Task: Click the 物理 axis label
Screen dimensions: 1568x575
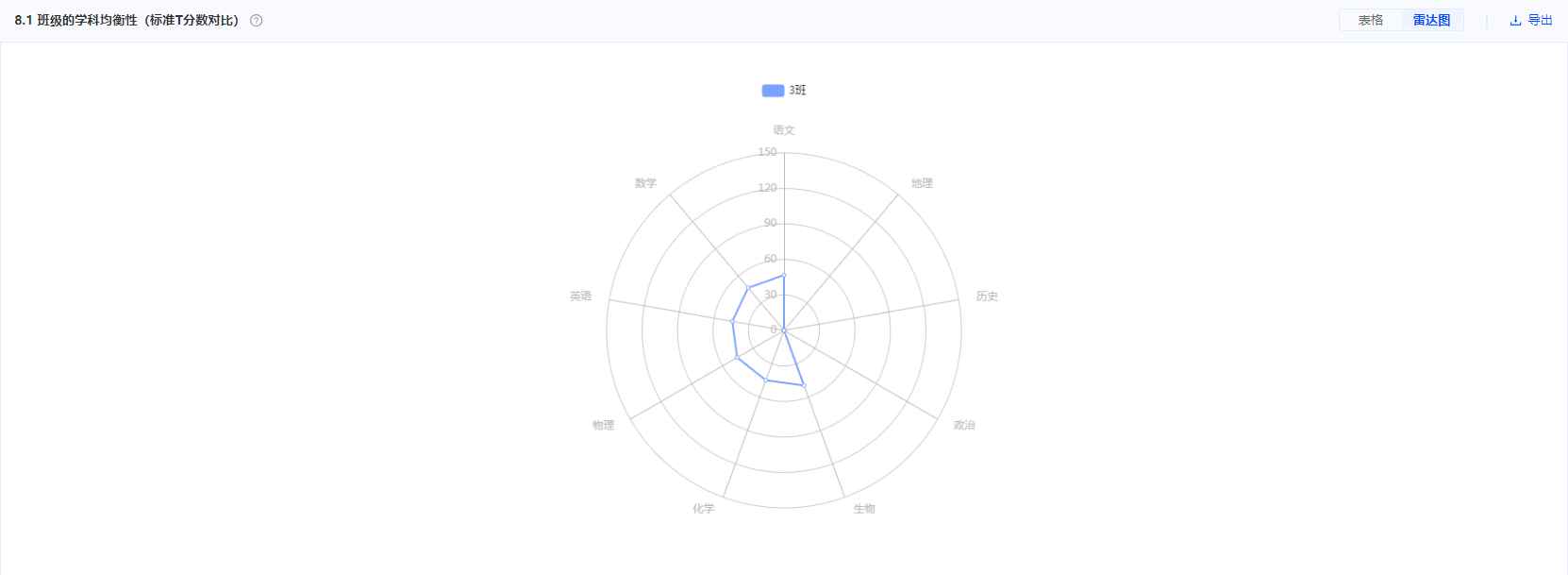Action: point(603,426)
